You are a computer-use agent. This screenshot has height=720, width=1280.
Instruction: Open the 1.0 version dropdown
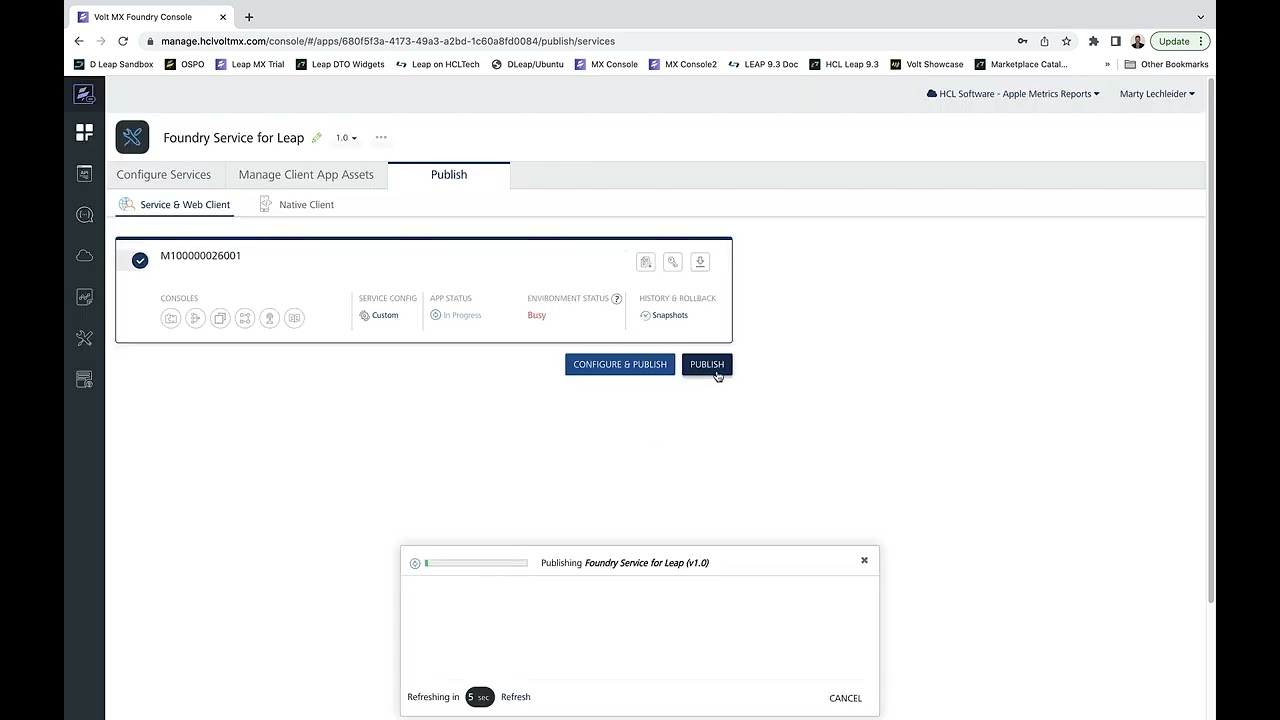(x=346, y=138)
